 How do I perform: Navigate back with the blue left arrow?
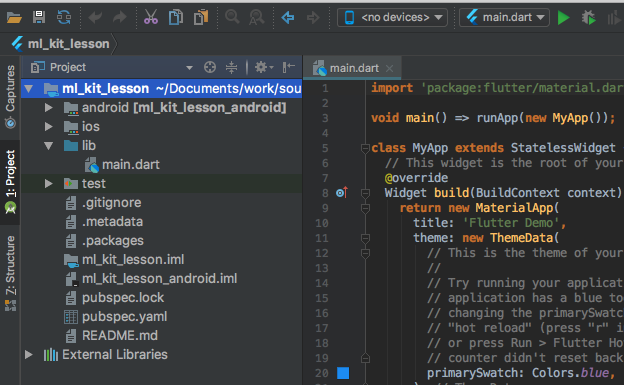pos(288,18)
